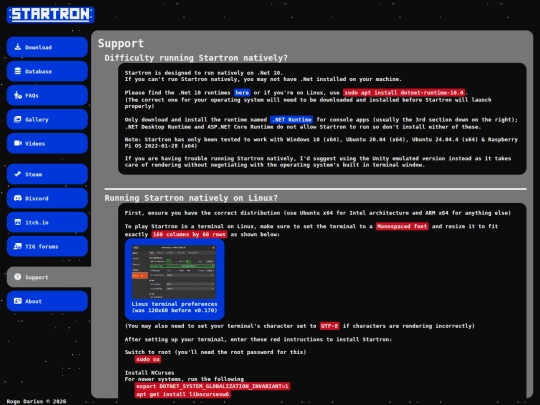Visit the Steam page
The height and width of the screenshot is (405, 540).
tap(47, 174)
